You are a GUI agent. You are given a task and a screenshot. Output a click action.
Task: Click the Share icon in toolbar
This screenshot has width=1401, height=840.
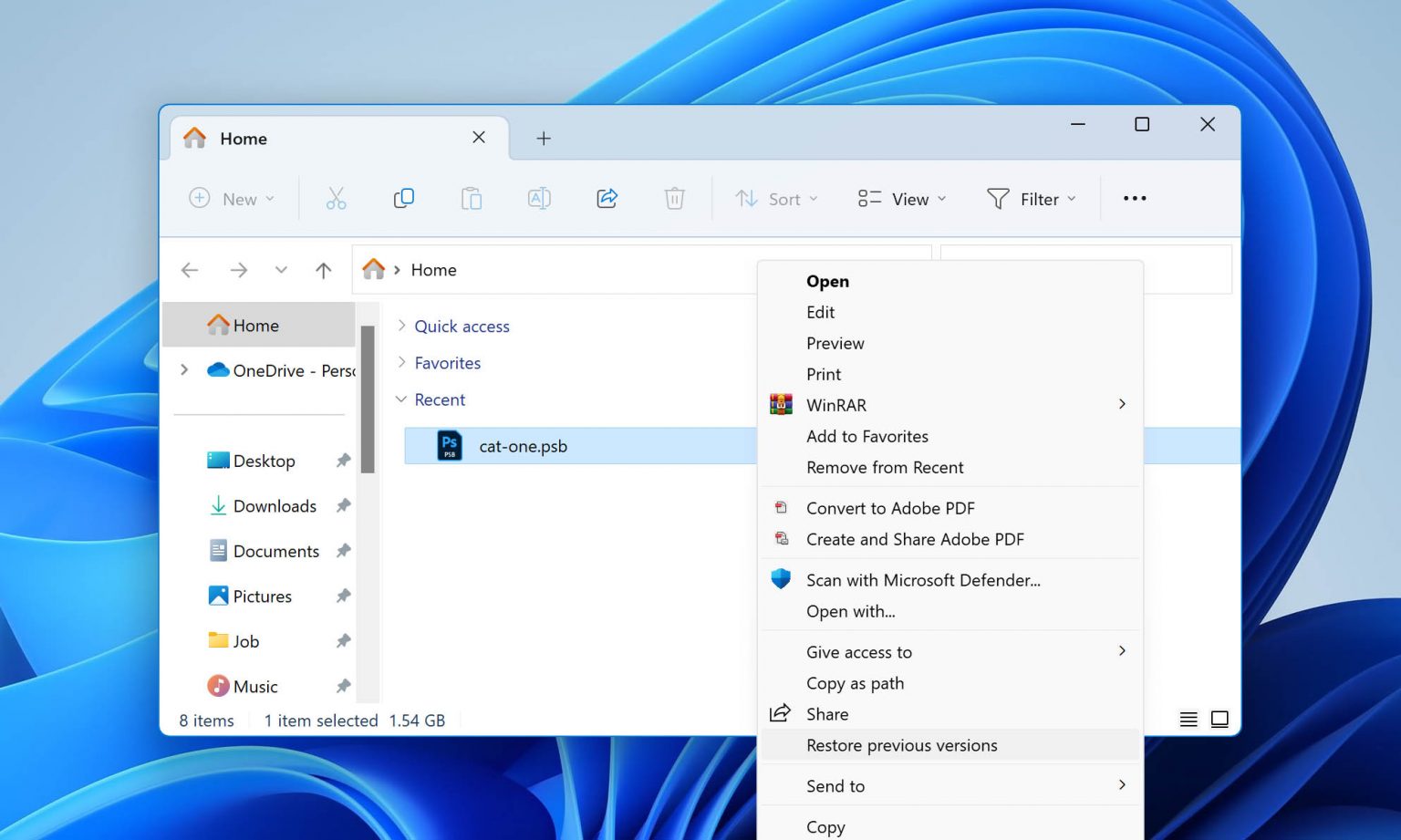click(x=607, y=199)
